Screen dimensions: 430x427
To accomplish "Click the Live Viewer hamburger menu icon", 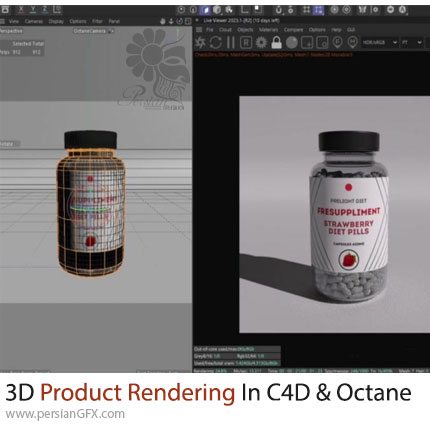I will coord(199,30).
